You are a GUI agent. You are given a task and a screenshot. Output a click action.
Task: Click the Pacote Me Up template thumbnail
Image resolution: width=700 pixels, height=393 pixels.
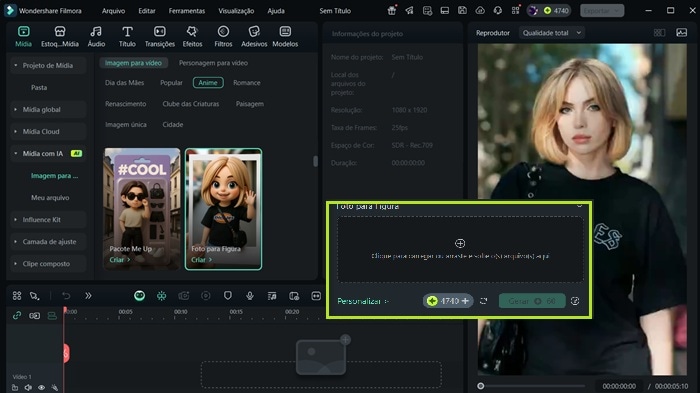coord(142,209)
